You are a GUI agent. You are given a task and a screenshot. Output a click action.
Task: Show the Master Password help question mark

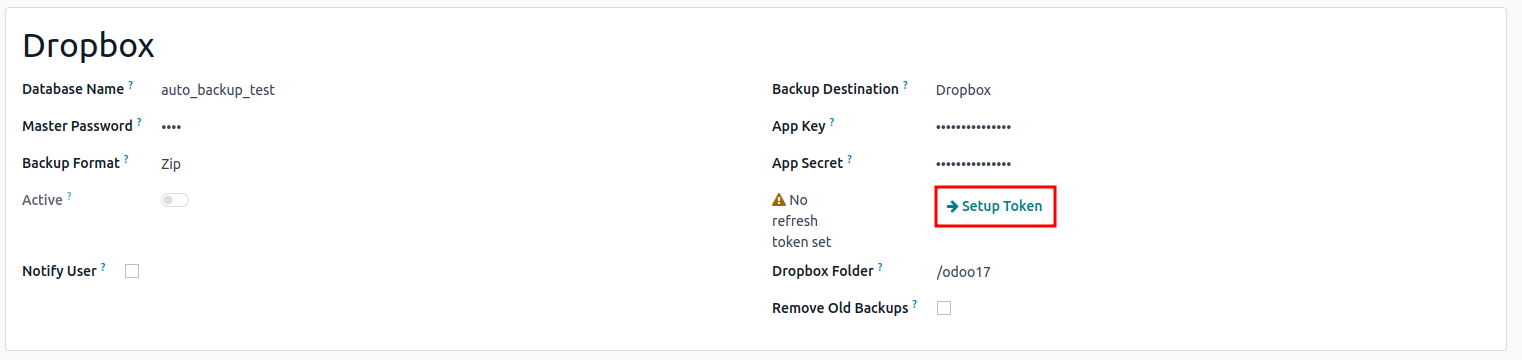(139, 123)
